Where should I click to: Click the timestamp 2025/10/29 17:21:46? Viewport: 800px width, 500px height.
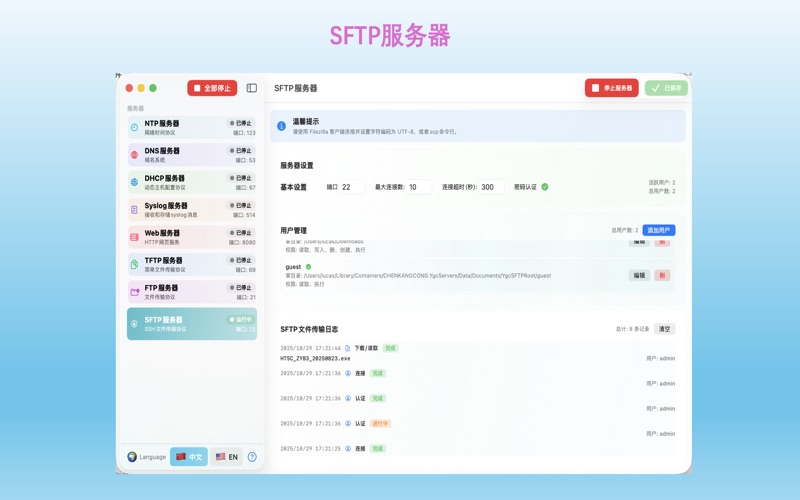[x=311, y=348]
